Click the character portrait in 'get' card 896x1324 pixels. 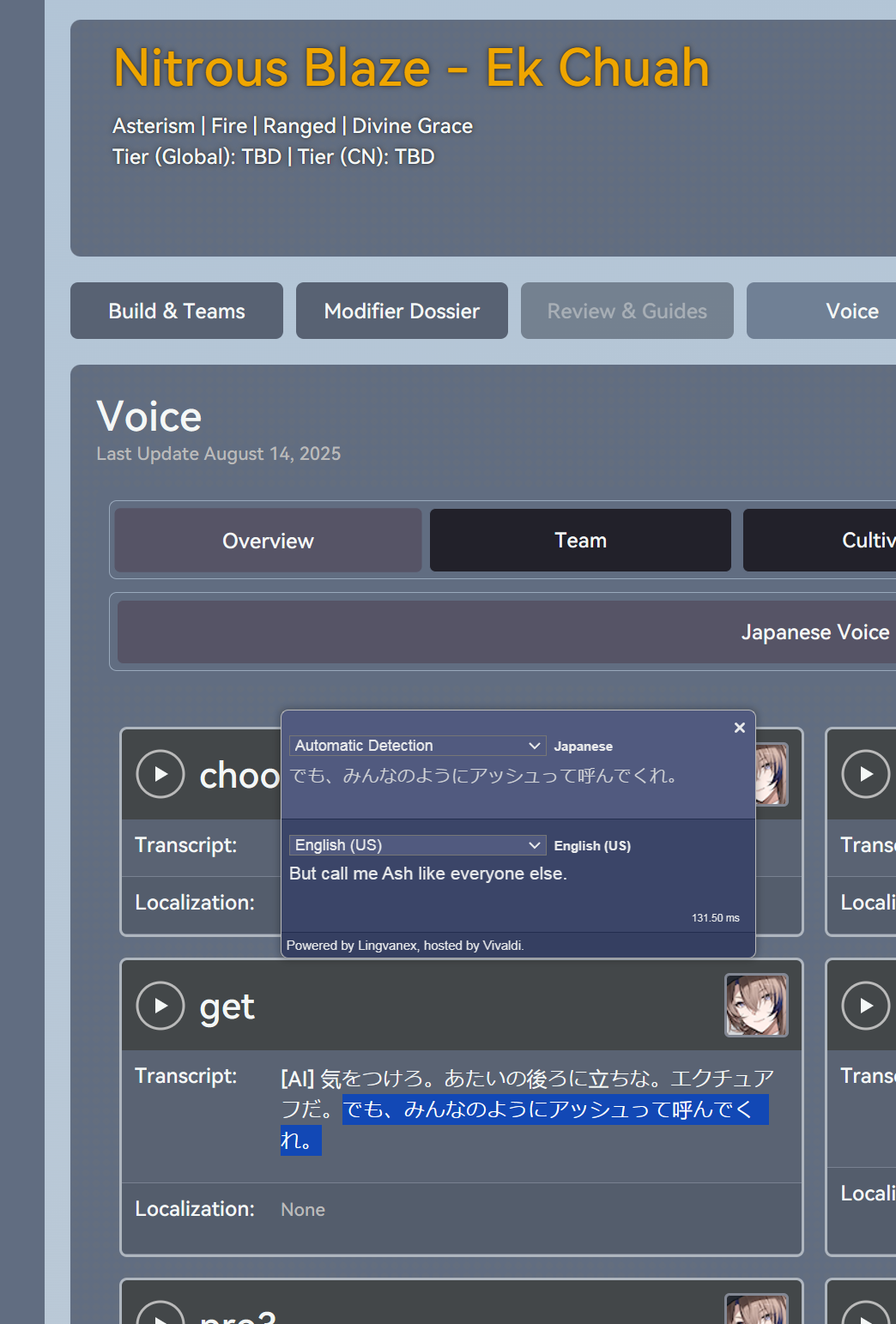point(756,1005)
